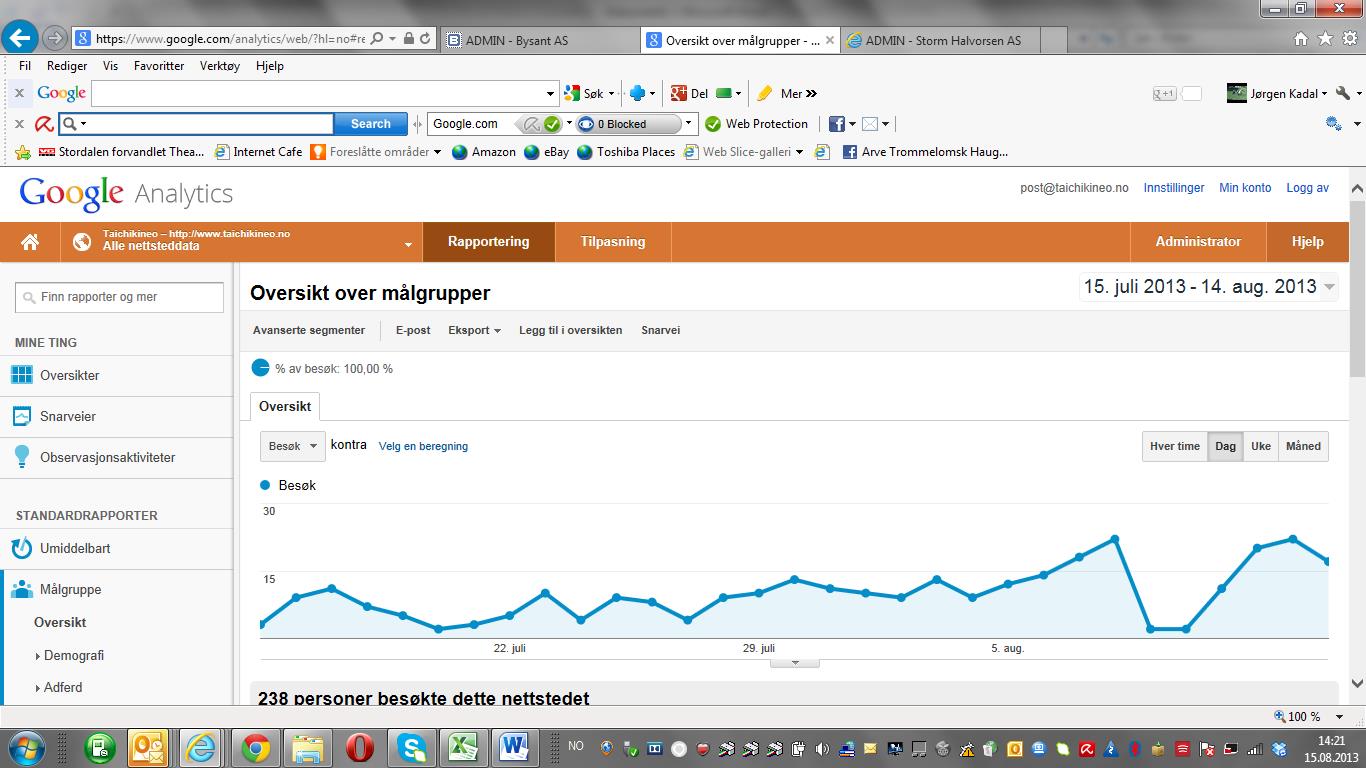Screen dimensions: 1366x768
Task: Open the favorites star icon
Action: [1325, 39]
